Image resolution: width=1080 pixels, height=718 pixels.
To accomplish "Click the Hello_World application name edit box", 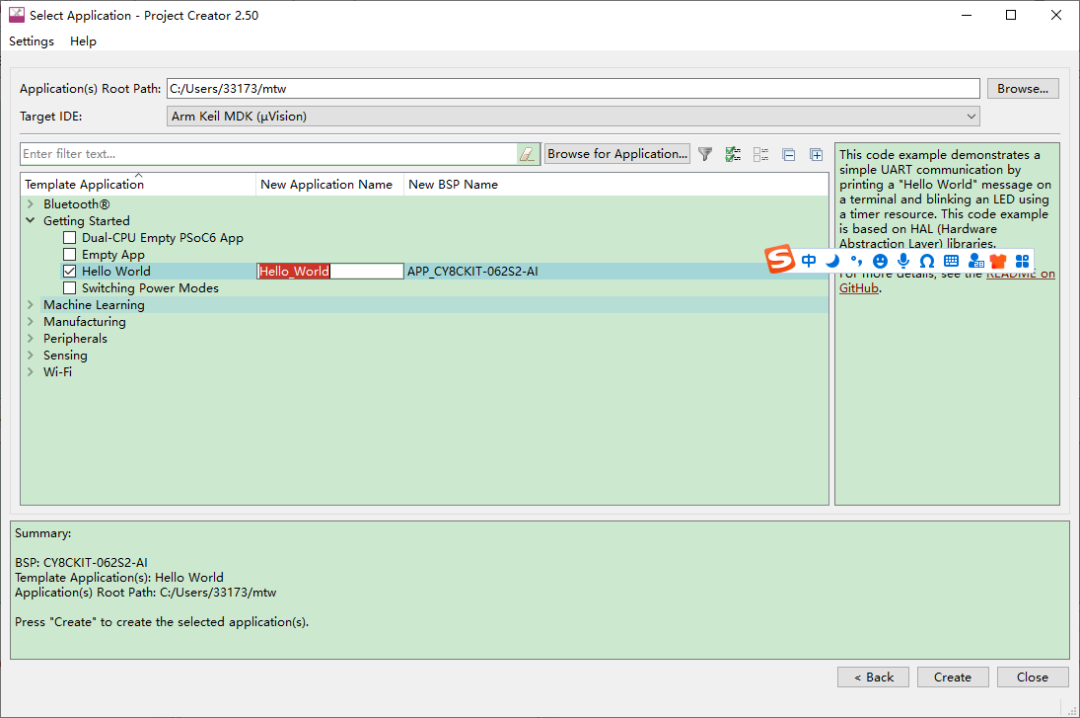I will 330,271.
